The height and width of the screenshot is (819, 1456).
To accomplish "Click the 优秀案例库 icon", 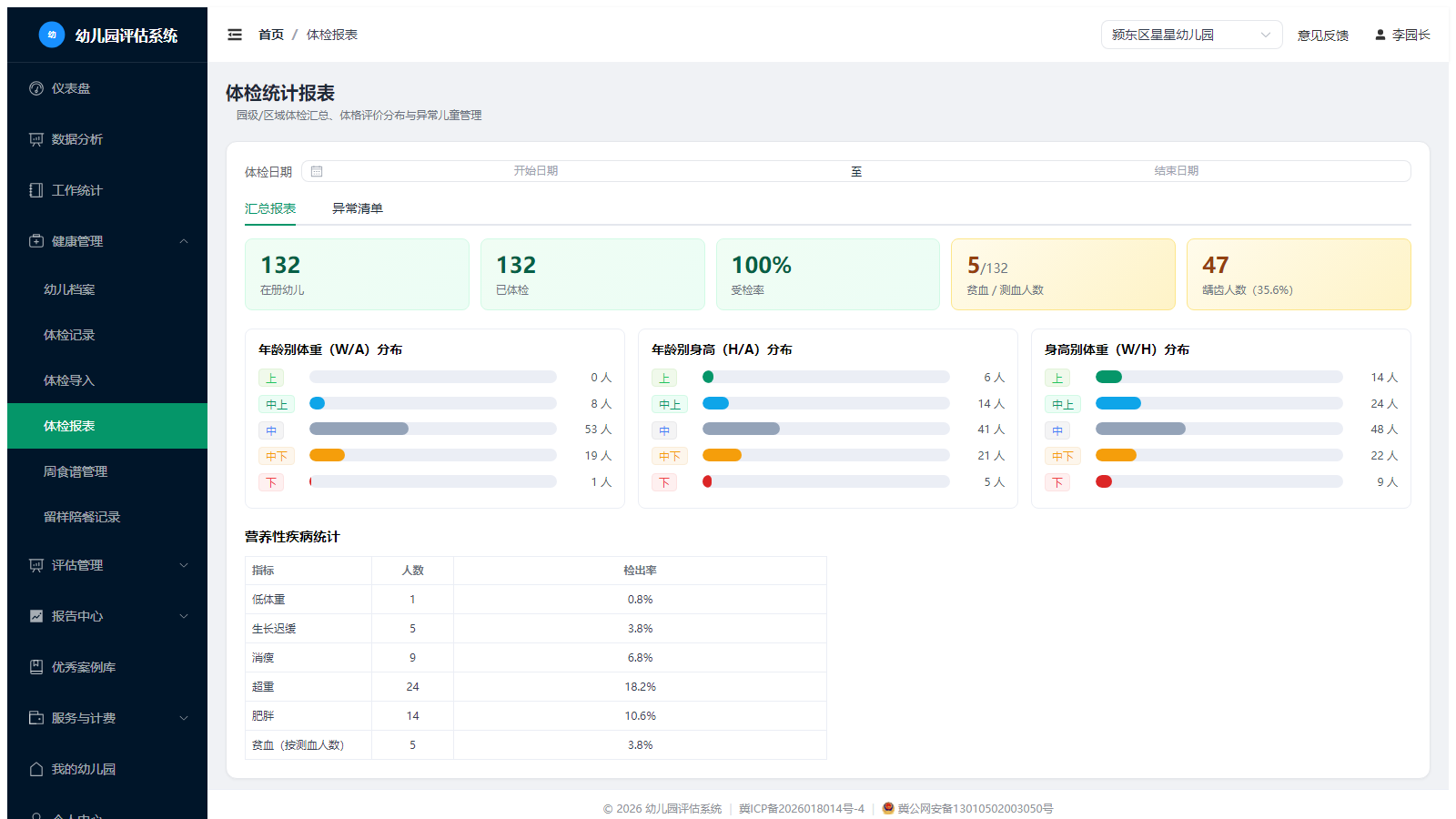I will 36,667.
